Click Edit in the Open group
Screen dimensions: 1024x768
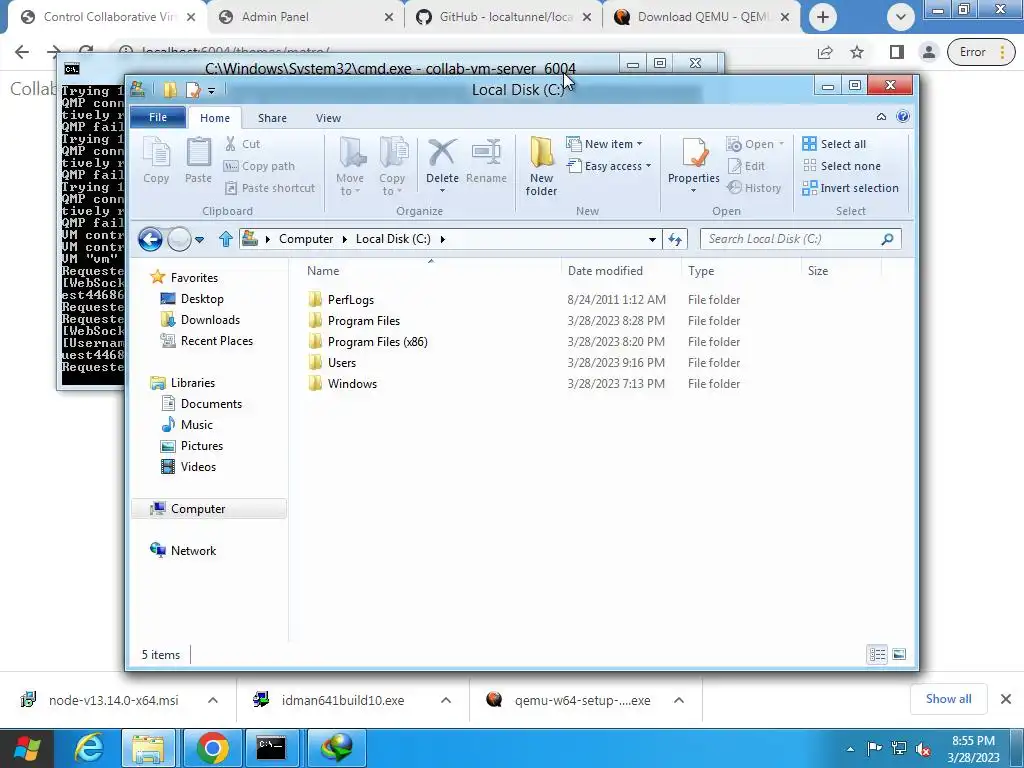[746, 166]
